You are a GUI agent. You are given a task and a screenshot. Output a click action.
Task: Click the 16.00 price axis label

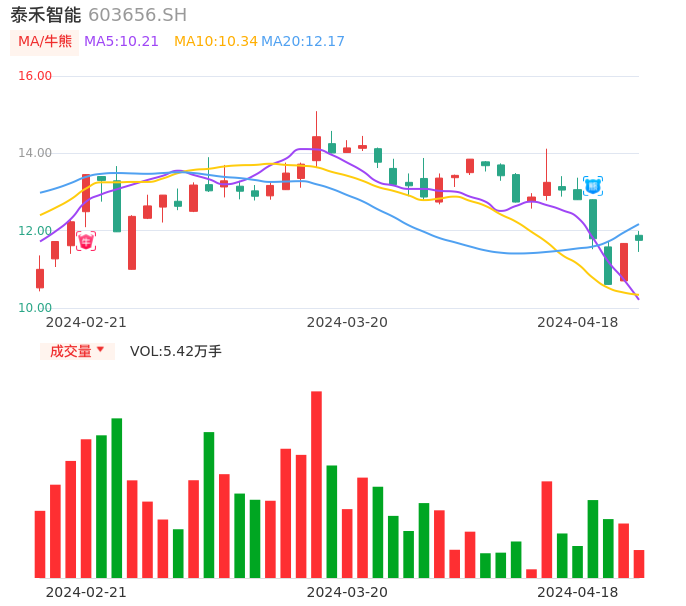(35, 76)
